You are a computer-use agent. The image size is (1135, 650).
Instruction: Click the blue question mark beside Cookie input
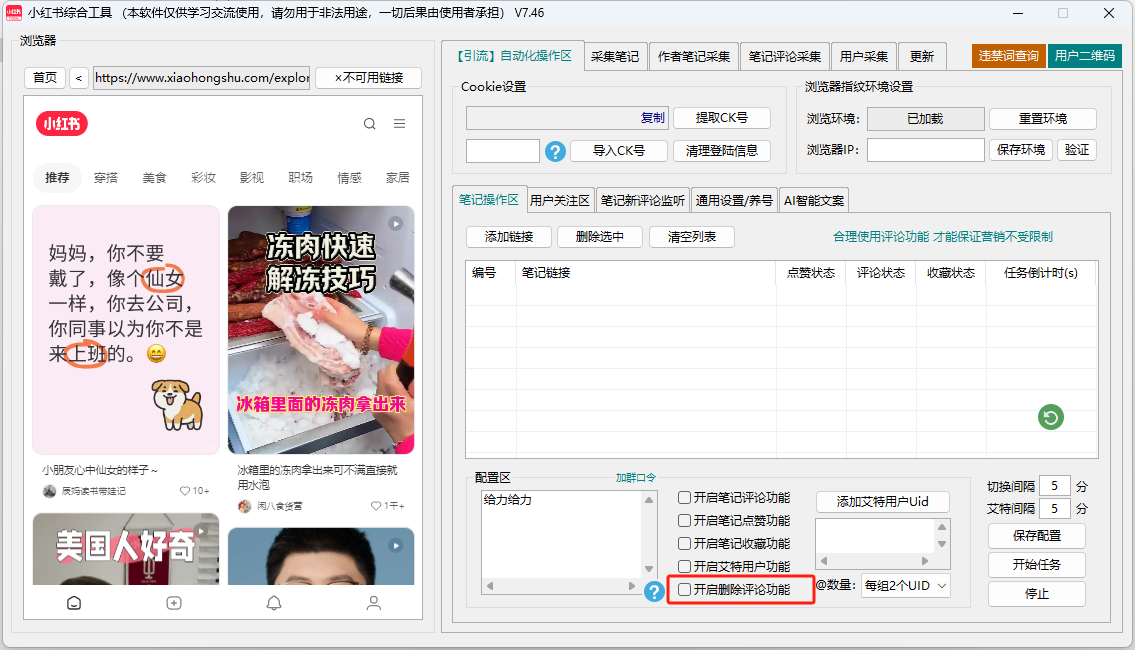[x=555, y=151]
